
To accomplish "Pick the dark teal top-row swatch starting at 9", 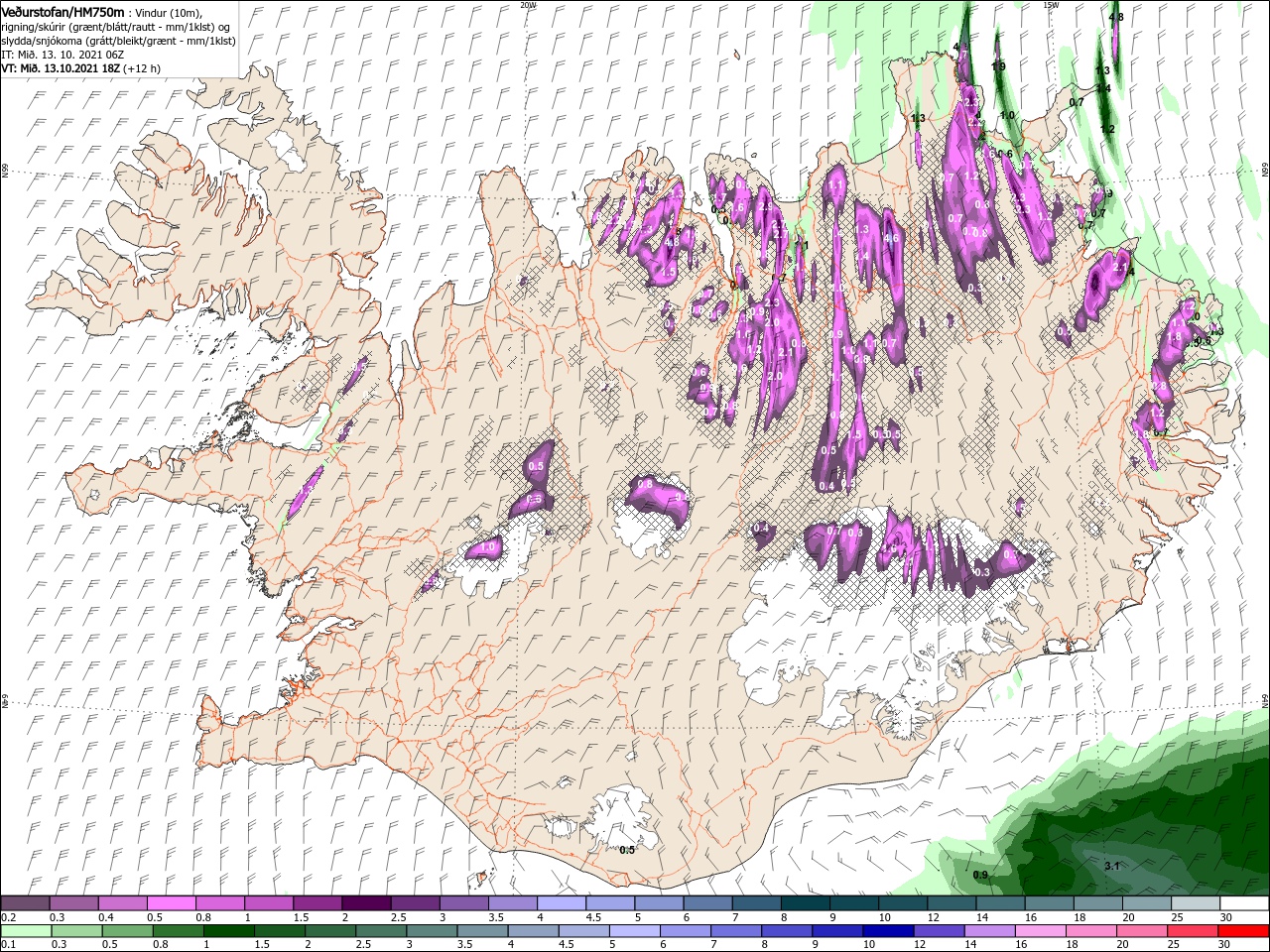I will click(854, 903).
